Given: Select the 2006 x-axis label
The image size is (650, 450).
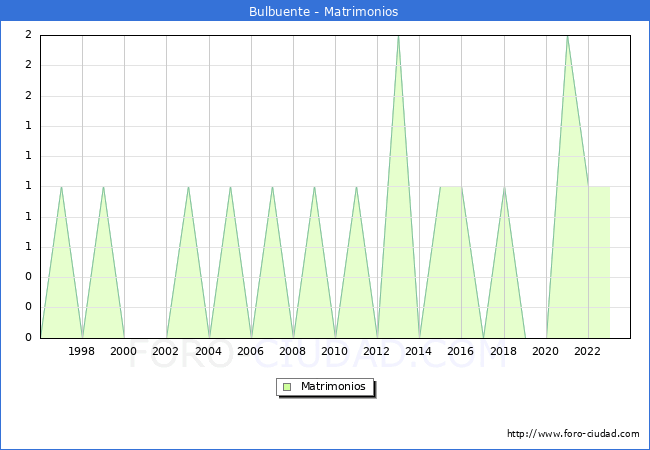Looking at the screenshot, I should tap(250, 351).
